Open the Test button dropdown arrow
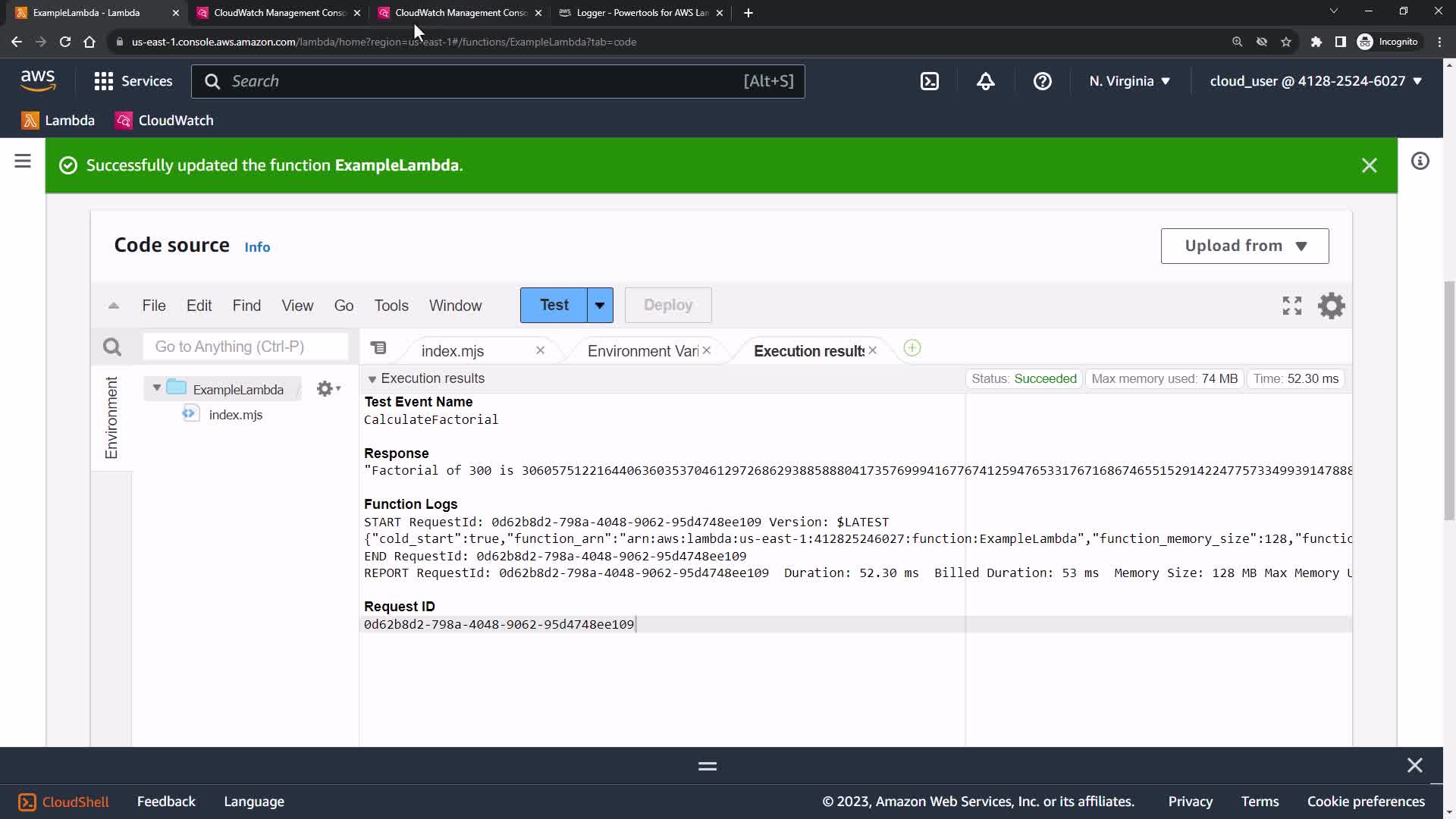1456x819 pixels. 600,305
